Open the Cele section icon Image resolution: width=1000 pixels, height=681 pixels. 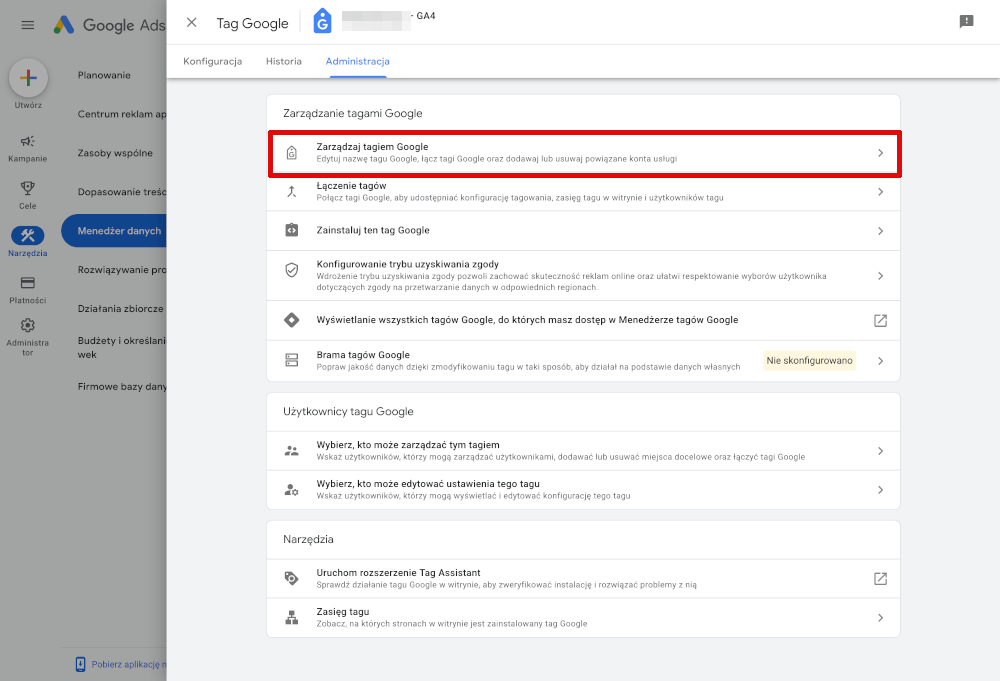click(x=27, y=189)
